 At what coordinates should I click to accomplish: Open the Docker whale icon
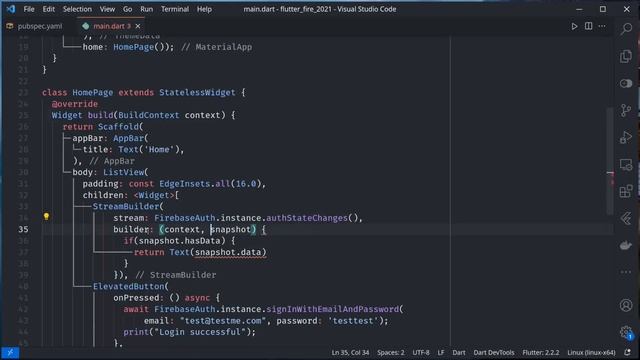[626, 245]
